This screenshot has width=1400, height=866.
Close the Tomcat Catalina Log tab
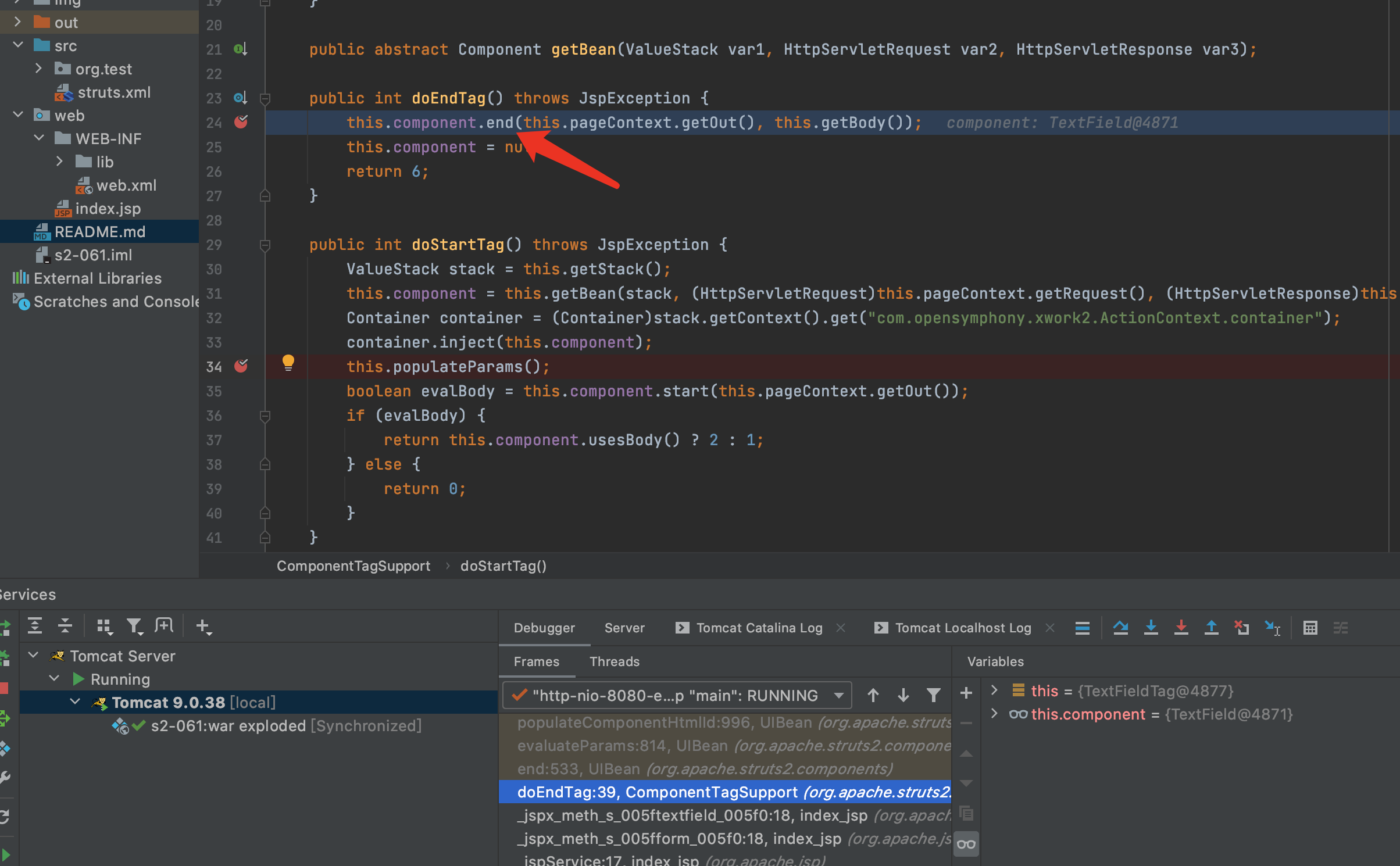tap(841, 628)
